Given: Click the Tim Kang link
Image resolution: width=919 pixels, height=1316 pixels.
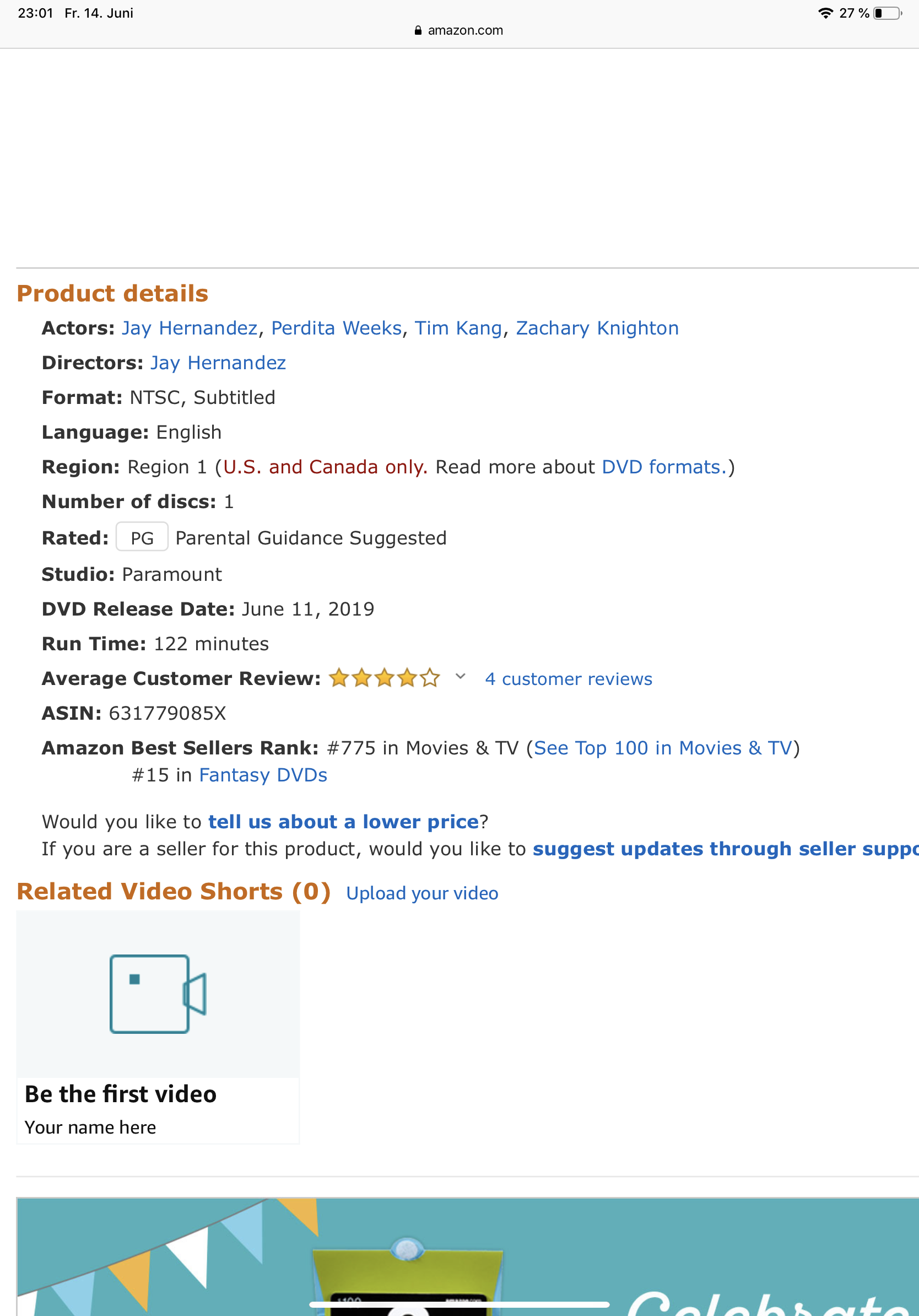Looking at the screenshot, I should click(458, 328).
